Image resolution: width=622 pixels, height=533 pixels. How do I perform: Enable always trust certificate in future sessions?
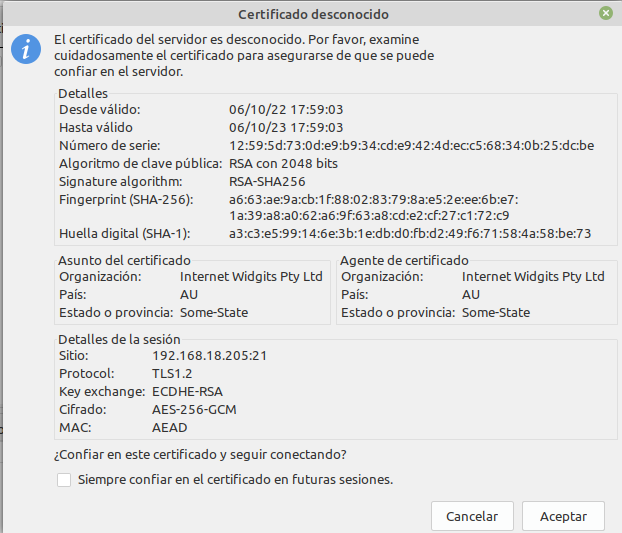click(64, 480)
